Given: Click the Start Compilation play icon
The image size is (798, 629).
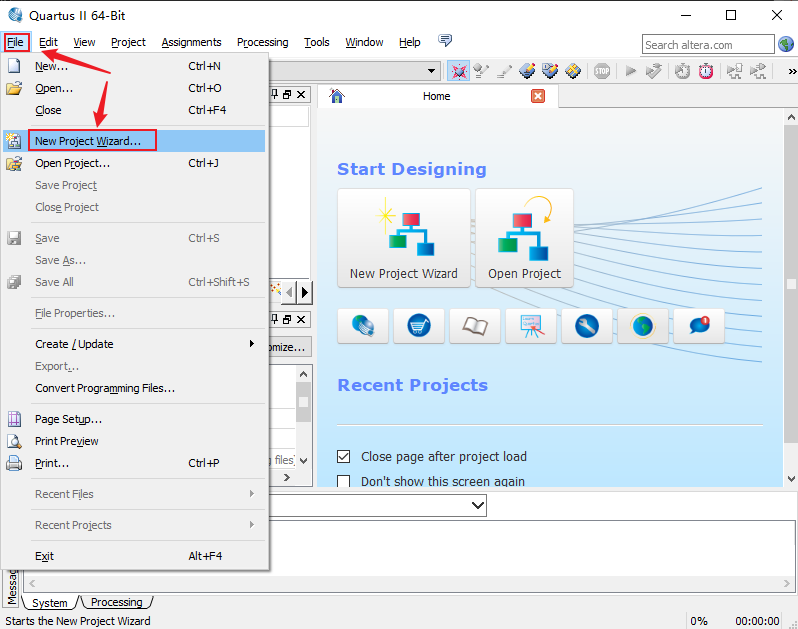Looking at the screenshot, I should pos(631,71).
